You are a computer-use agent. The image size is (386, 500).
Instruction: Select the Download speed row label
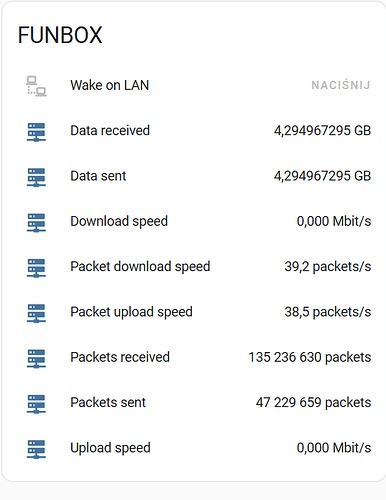[x=119, y=221]
